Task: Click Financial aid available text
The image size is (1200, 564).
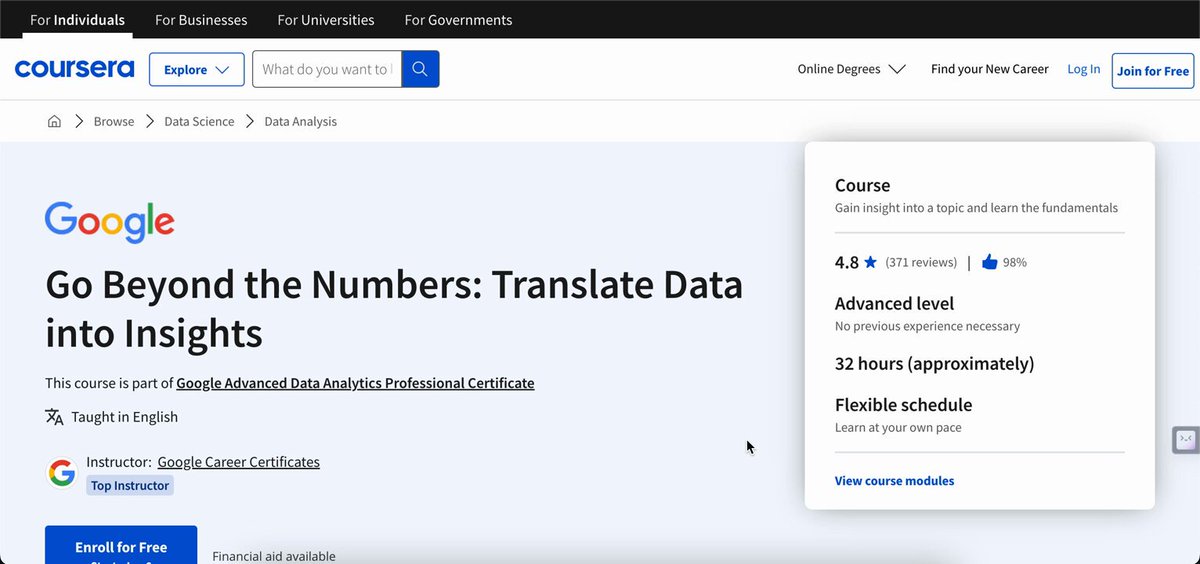Action: 274,556
